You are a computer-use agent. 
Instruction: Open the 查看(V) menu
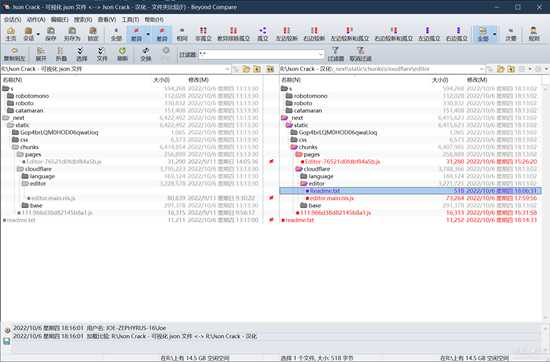(107, 20)
